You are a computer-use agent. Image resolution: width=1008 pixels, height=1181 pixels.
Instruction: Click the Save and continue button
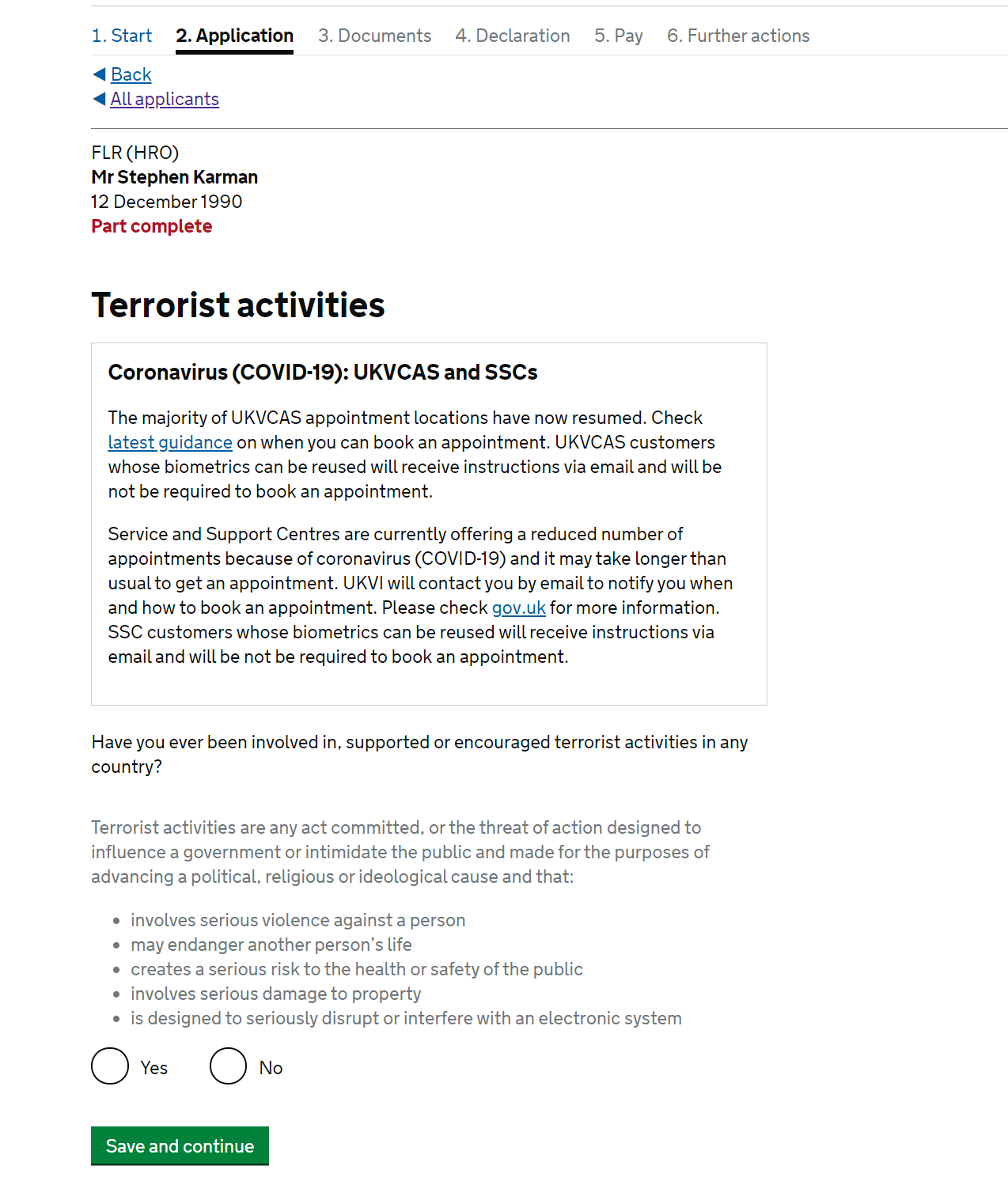(x=180, y=1145)
